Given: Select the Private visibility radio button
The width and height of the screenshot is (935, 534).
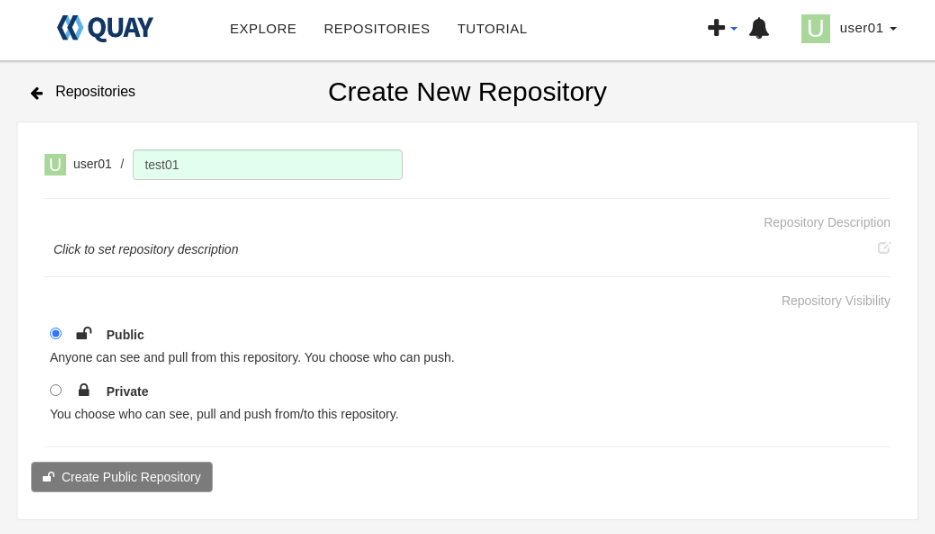Looking at the screenshot, I should (x=55, y=390).
